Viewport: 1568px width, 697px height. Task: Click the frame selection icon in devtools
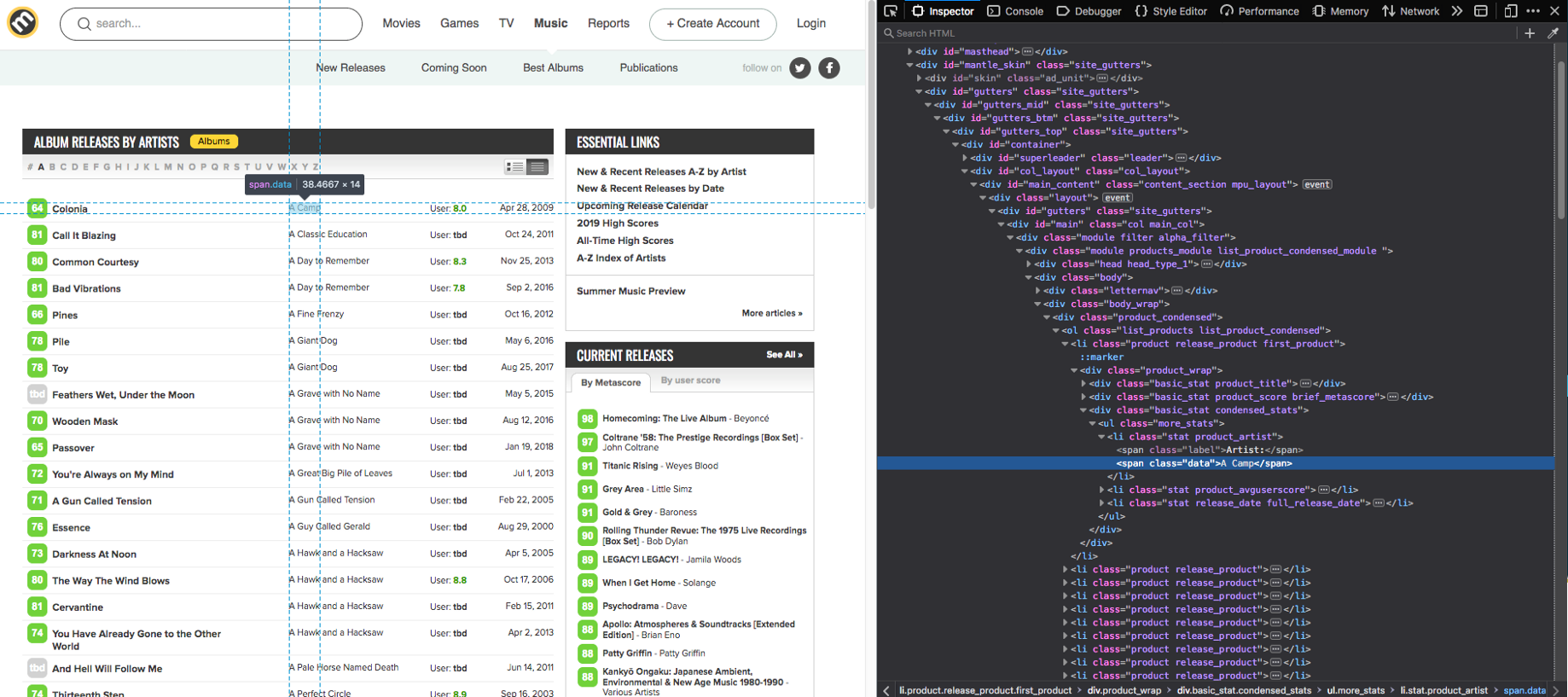pos(1481,11)
